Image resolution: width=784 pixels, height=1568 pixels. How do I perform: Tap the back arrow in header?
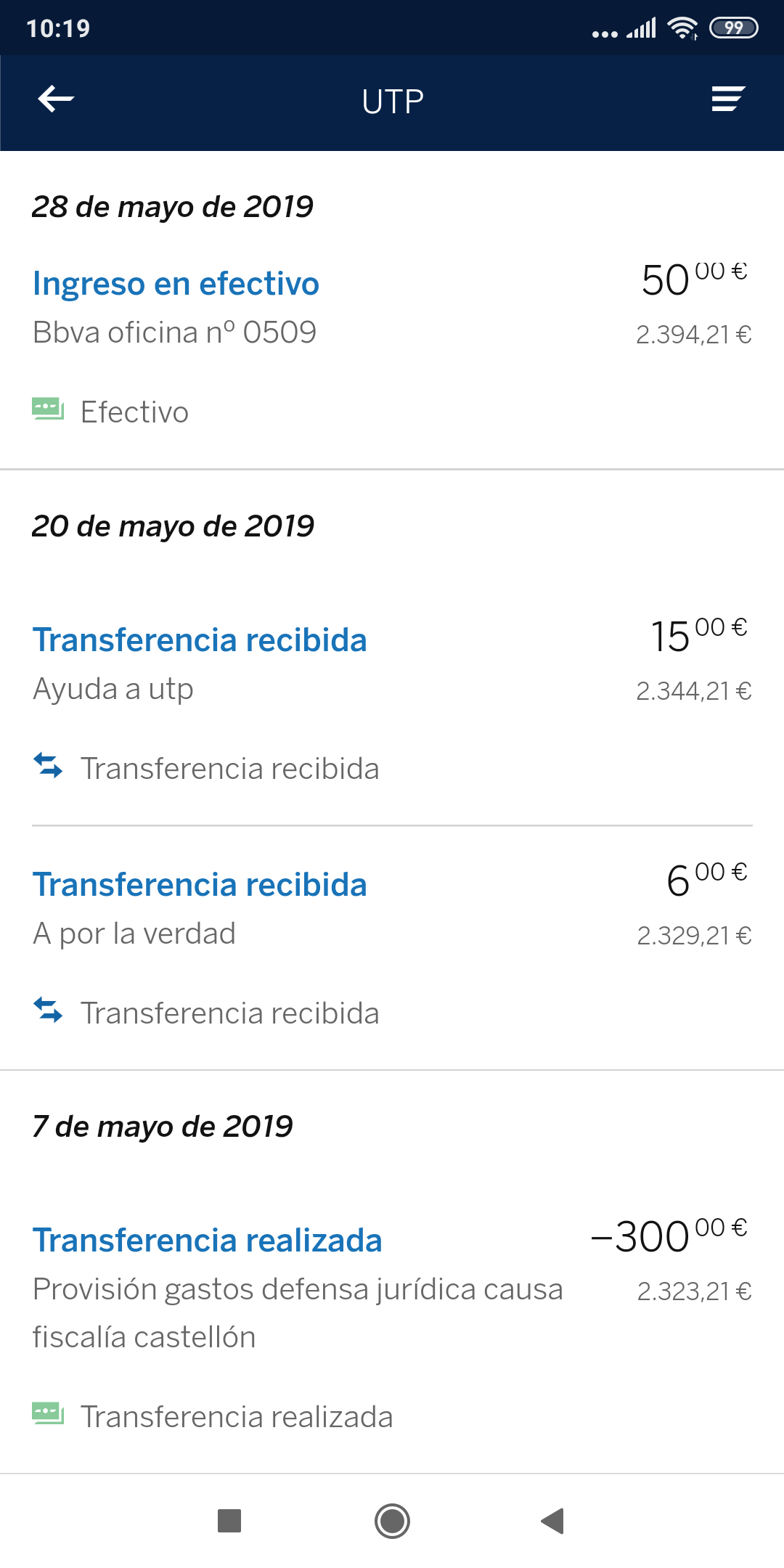[x=56, y=99]
